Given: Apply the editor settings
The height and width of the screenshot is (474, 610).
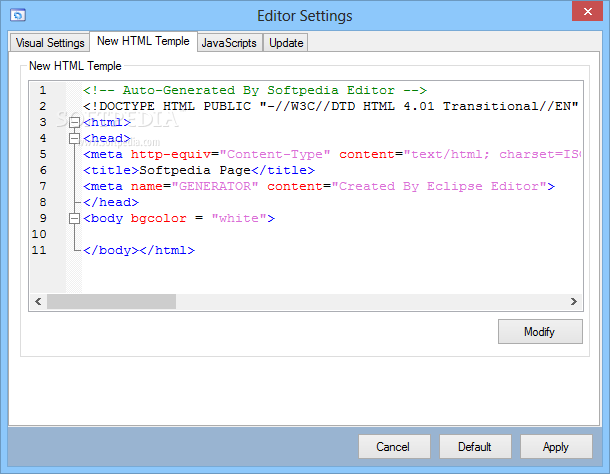Looking at the screenshot, I should point(556,447).
